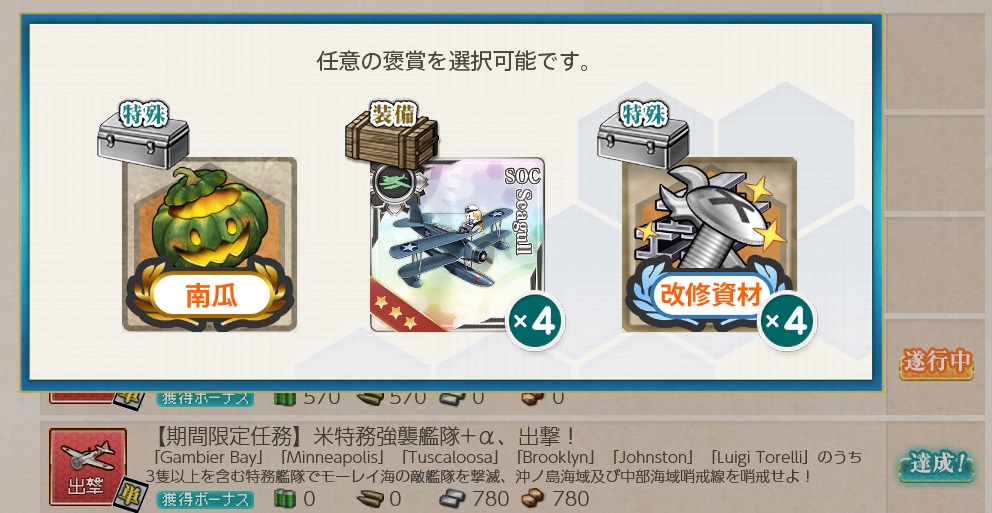Image resolution: width=992 pixels, height=513 pixels.
Task: Click the 改修資材 name label
Action: (x=710, y=295)
